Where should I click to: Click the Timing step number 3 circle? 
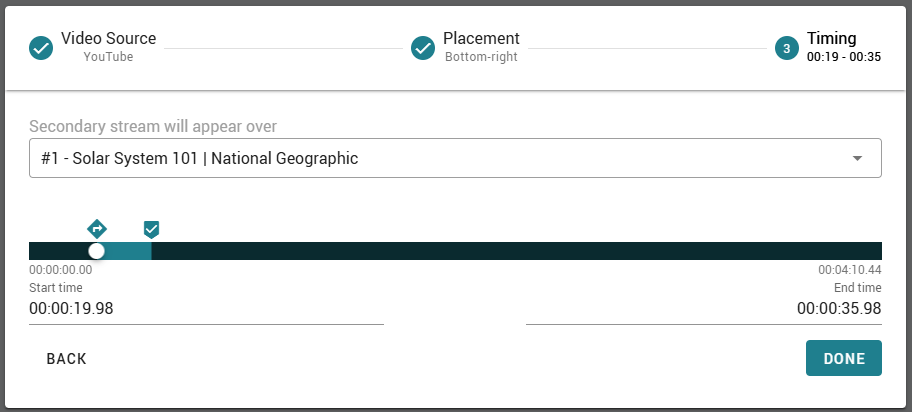coord(787,48)
